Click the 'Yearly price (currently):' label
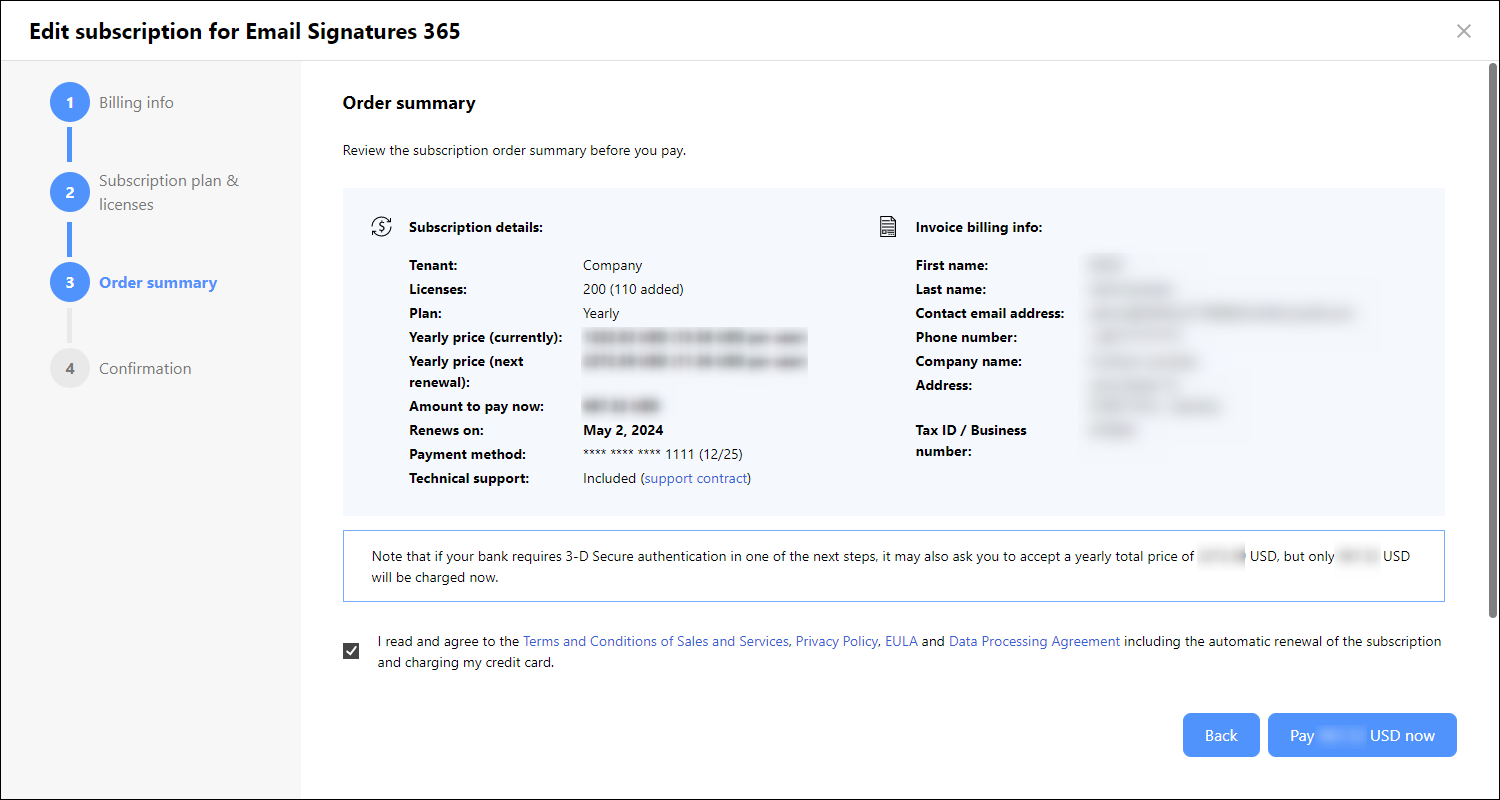 click(485, 337)
